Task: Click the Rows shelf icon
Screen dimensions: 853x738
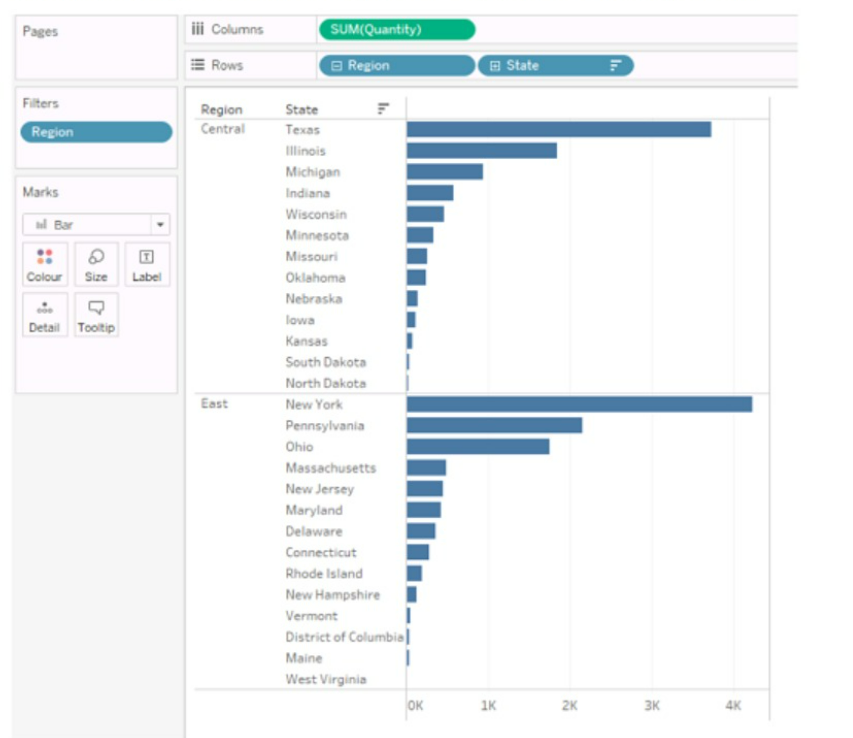Action: pyautogui.click(x=197, y=66)
